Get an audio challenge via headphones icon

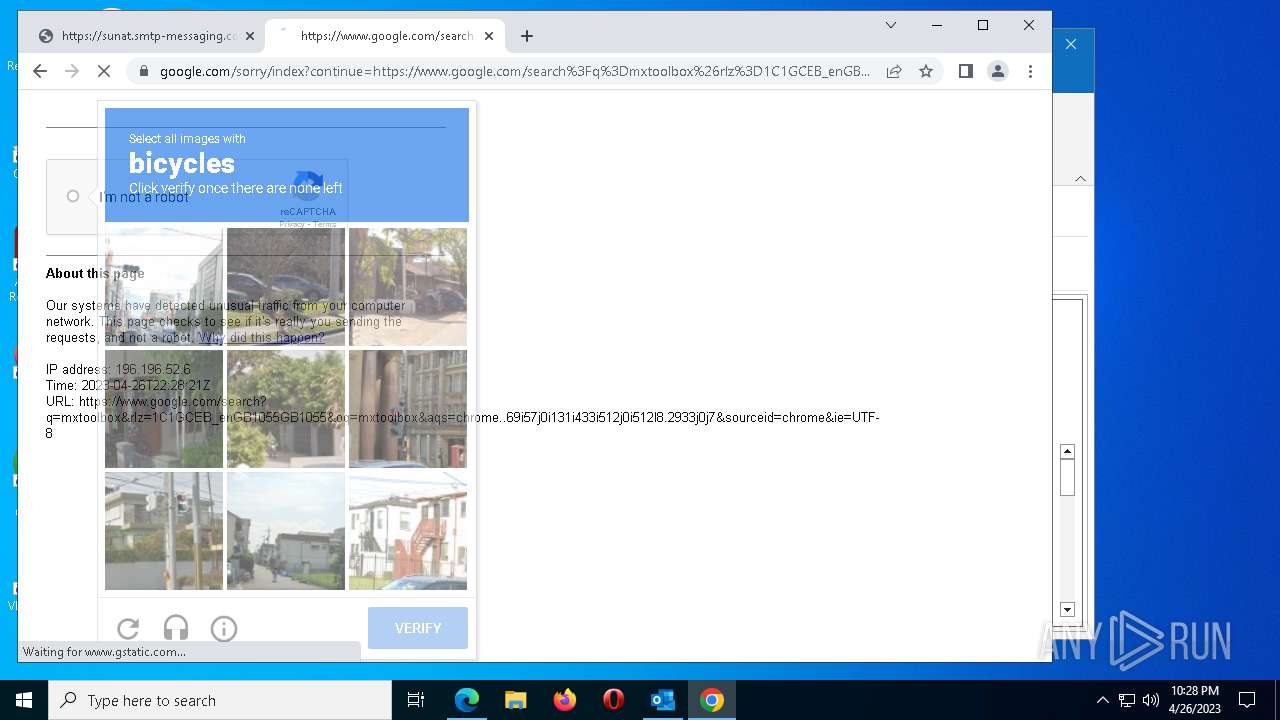point(176,628)
